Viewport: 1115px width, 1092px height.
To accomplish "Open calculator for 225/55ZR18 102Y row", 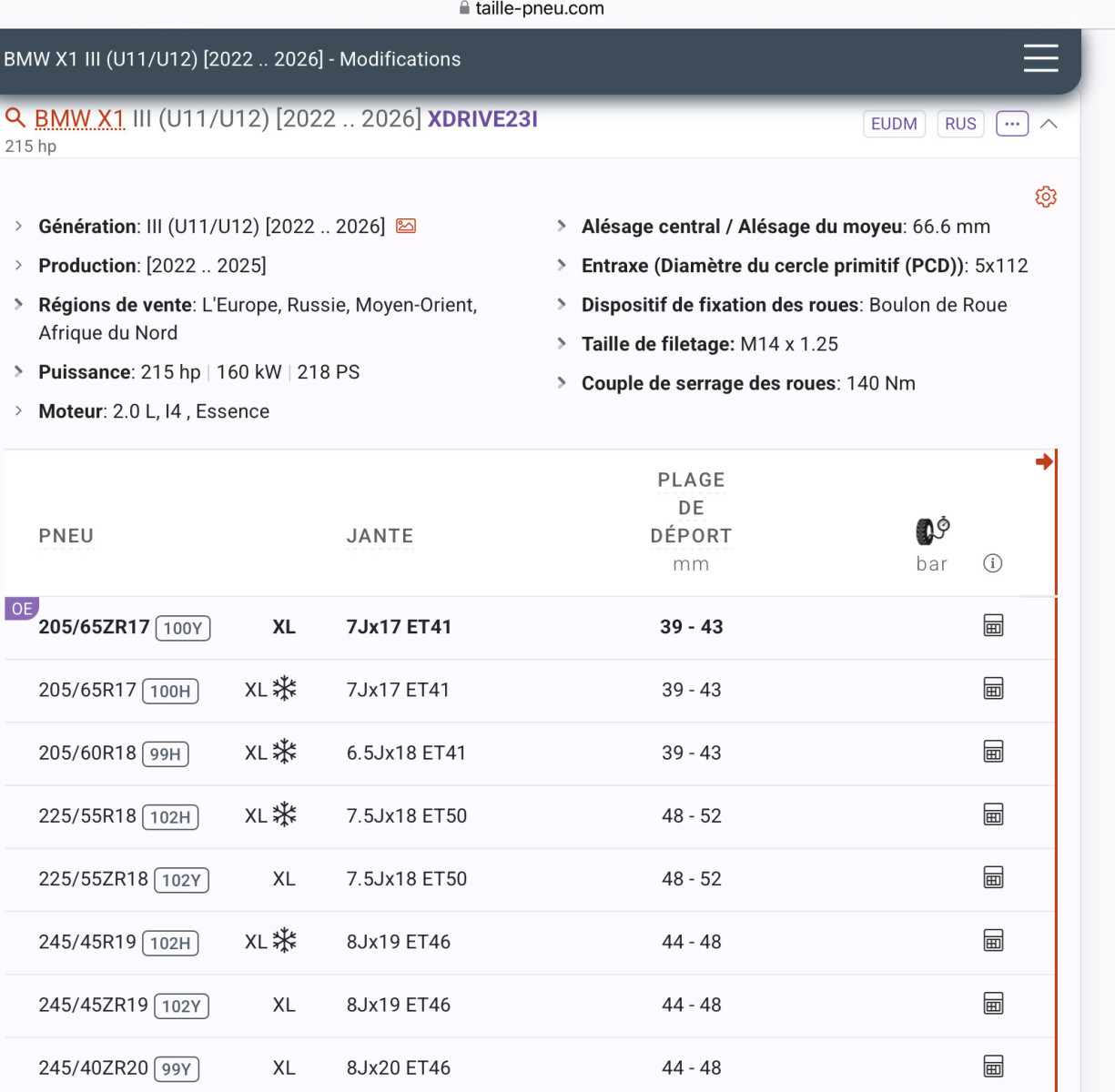I will coord(993,877).
